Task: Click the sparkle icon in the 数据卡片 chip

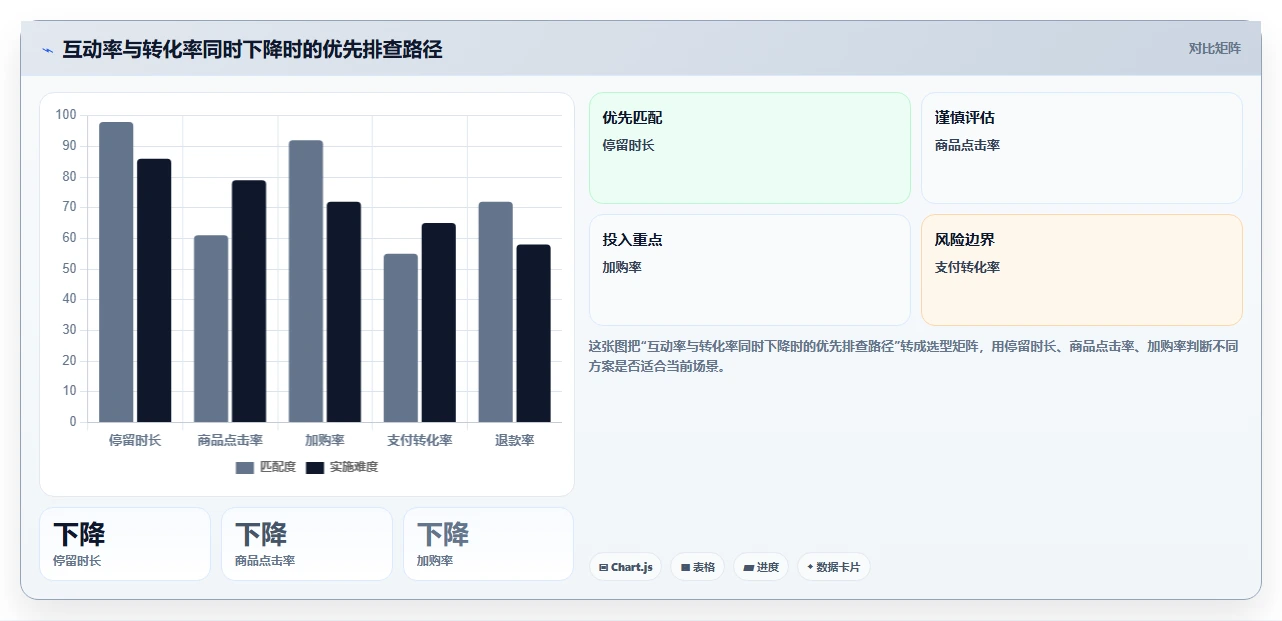Action: click(x=810, y=566)
